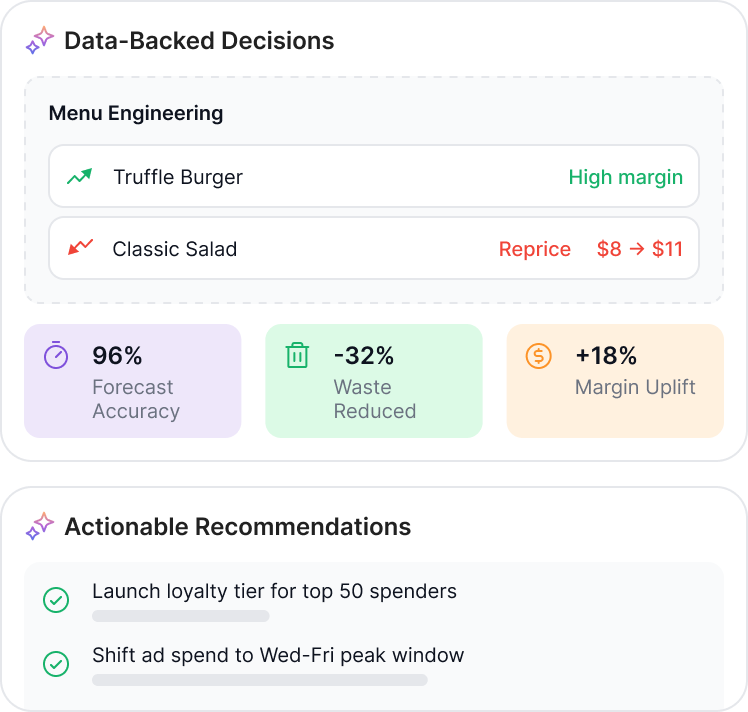Click the purple stopwatch icon
This screenshot has width=748, height=712.
coord(56,355)
